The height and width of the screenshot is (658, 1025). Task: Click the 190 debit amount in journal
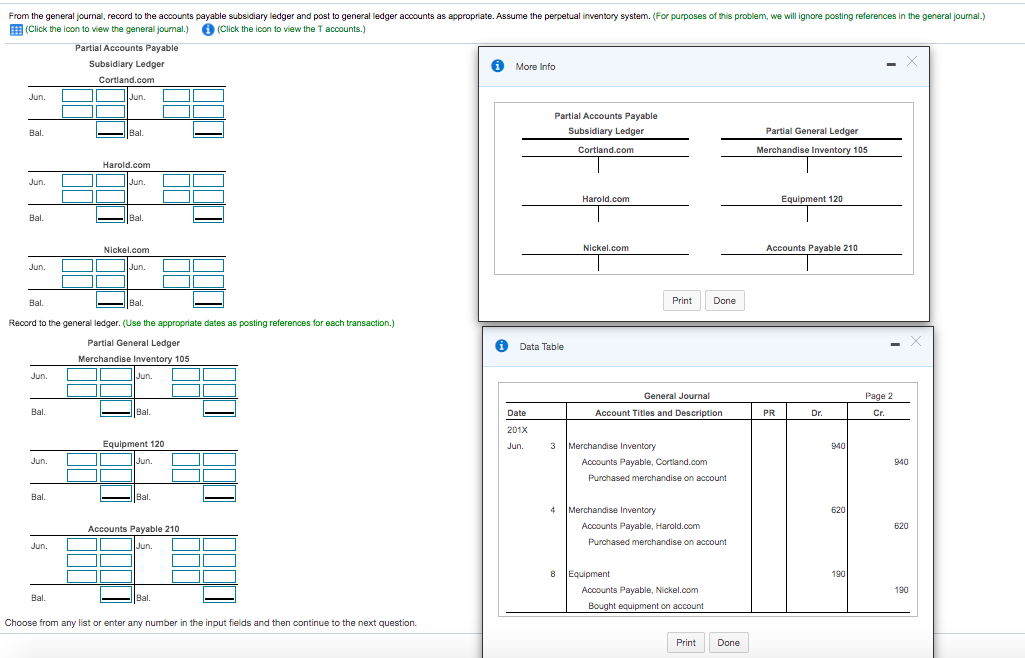coord(838,574)
